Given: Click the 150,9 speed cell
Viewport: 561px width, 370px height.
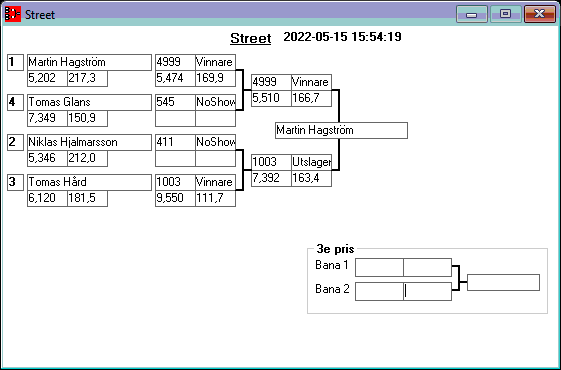Looking at the screenshot, I should pyautogui.click(x=87, y=118).
